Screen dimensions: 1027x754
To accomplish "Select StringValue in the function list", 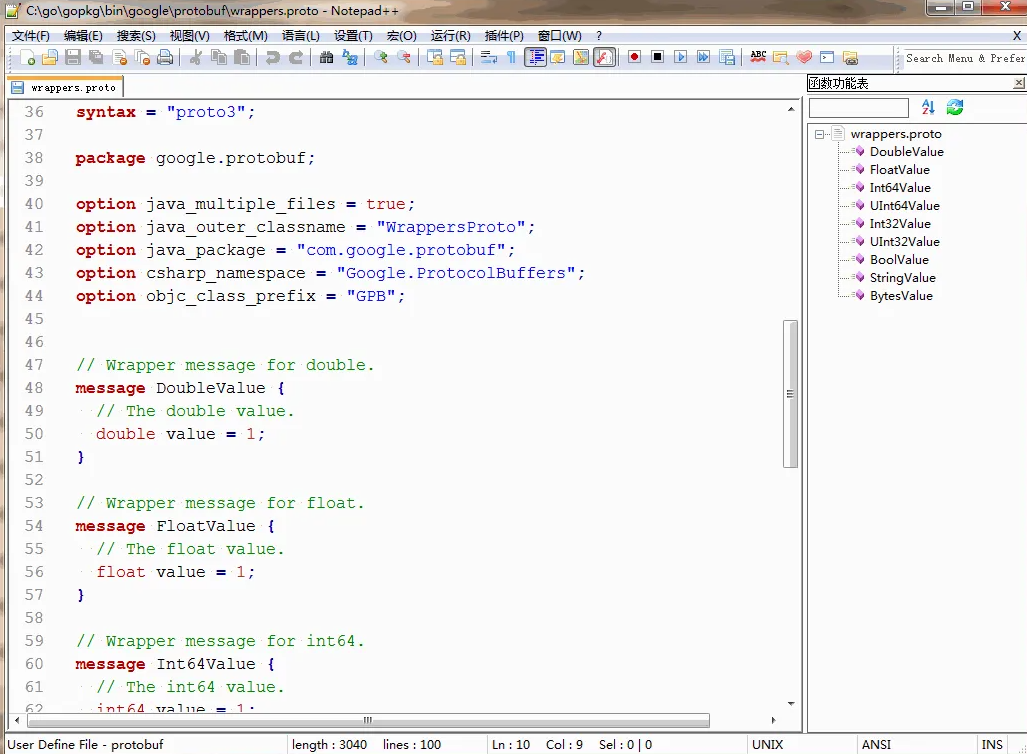I will tap(903, 278).
